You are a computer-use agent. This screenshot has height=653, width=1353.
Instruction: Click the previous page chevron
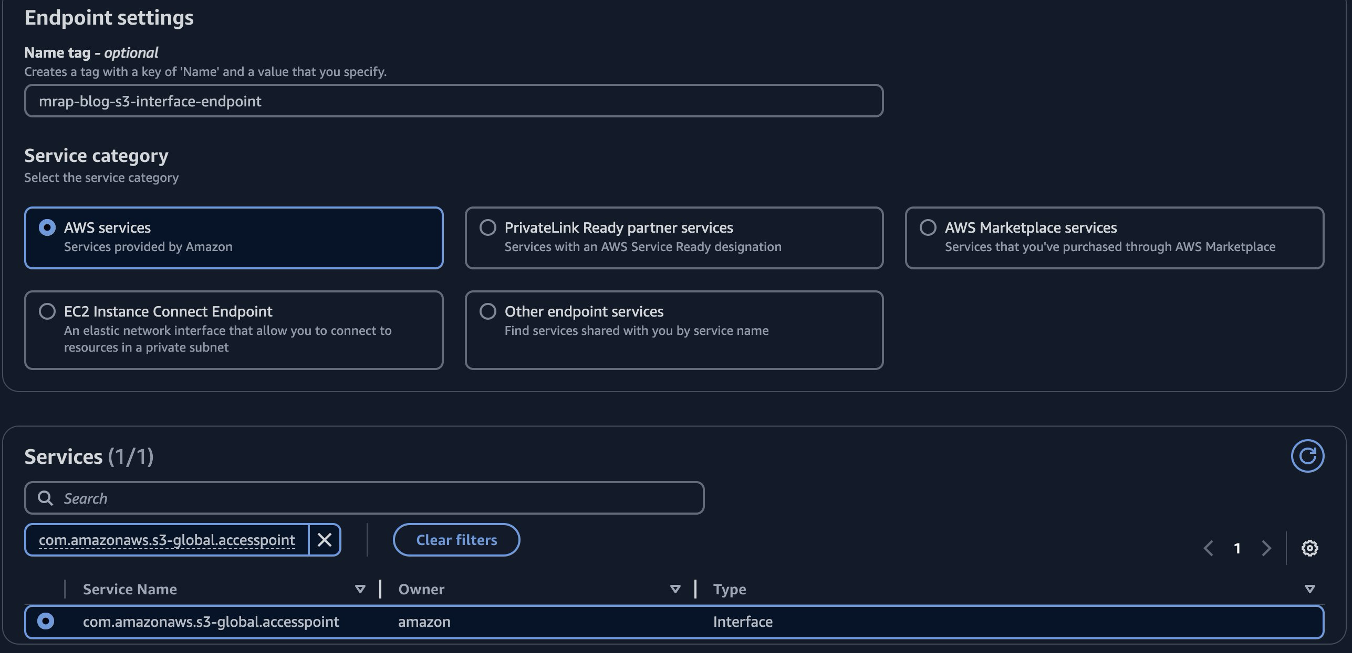pos(1208,548)
